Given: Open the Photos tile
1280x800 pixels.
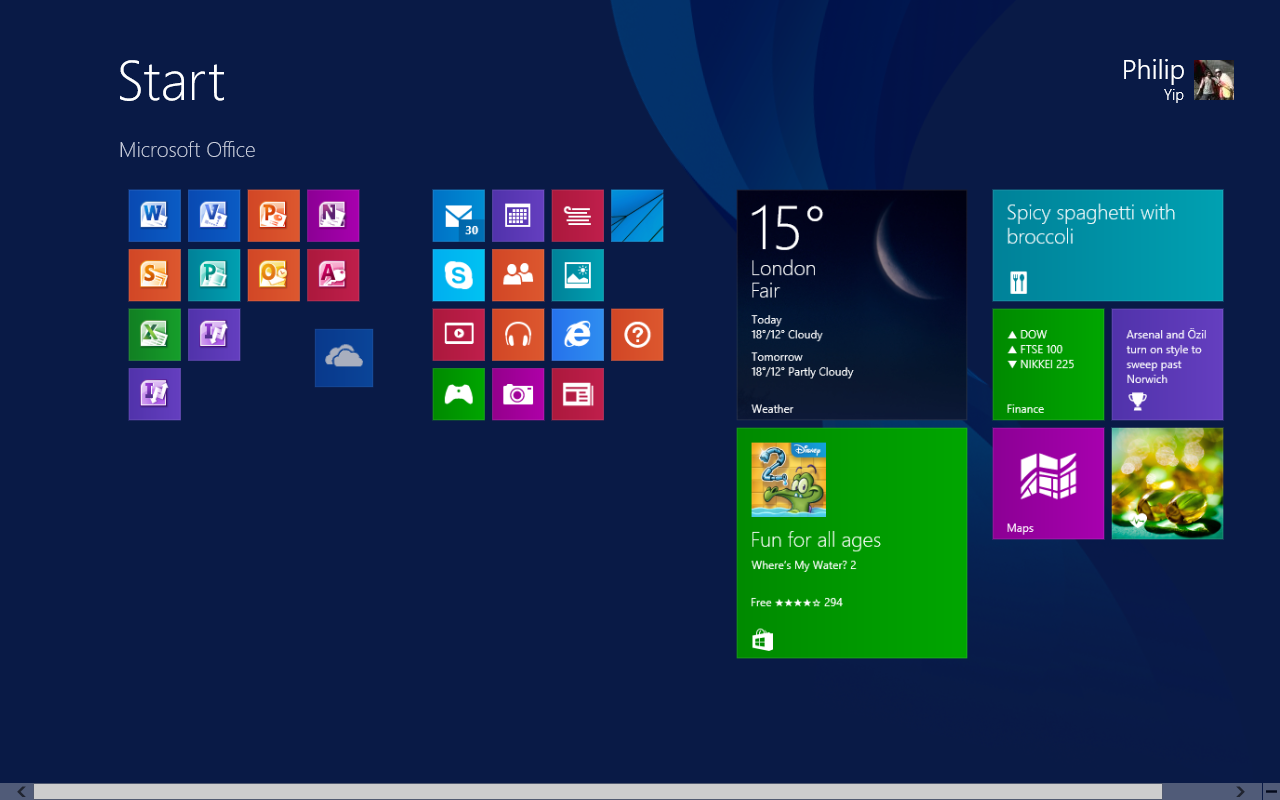Looking at the screenshot, I should click(578, 275).
